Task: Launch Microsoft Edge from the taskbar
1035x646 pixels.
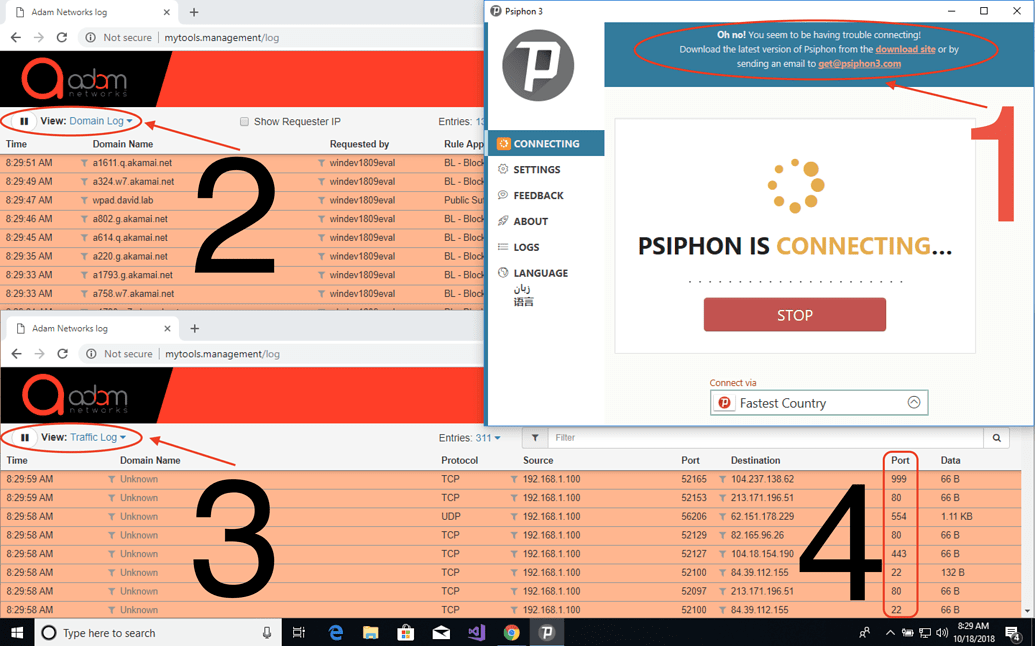Action: click(x=336, y=633)
